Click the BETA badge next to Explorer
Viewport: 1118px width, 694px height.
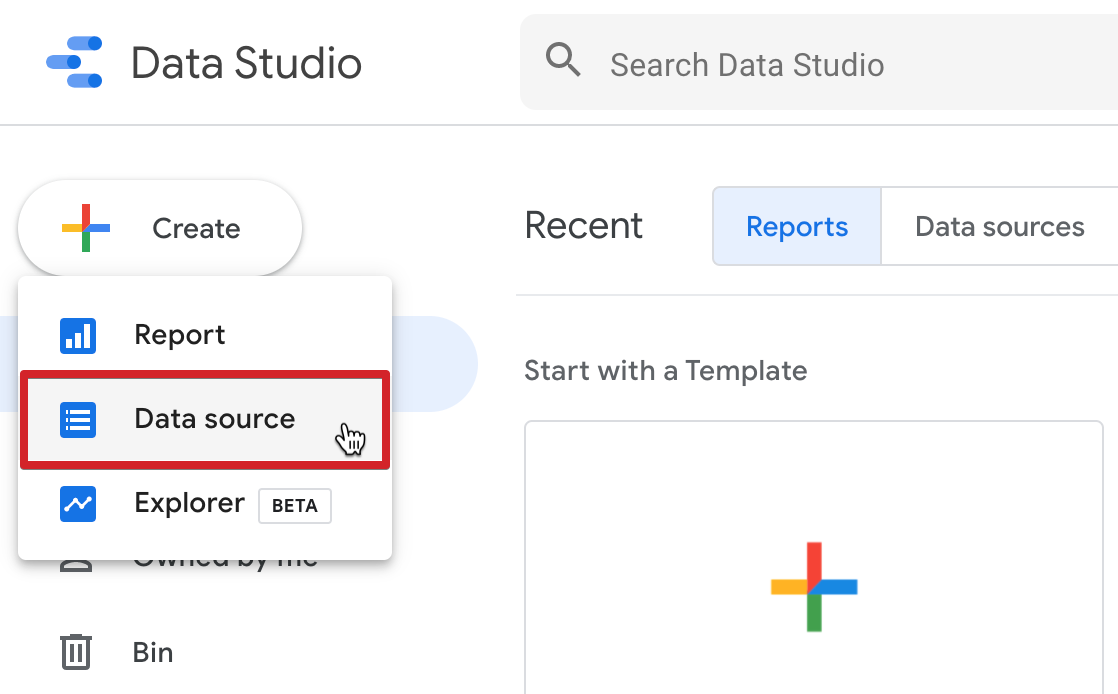tap(294, 506)
